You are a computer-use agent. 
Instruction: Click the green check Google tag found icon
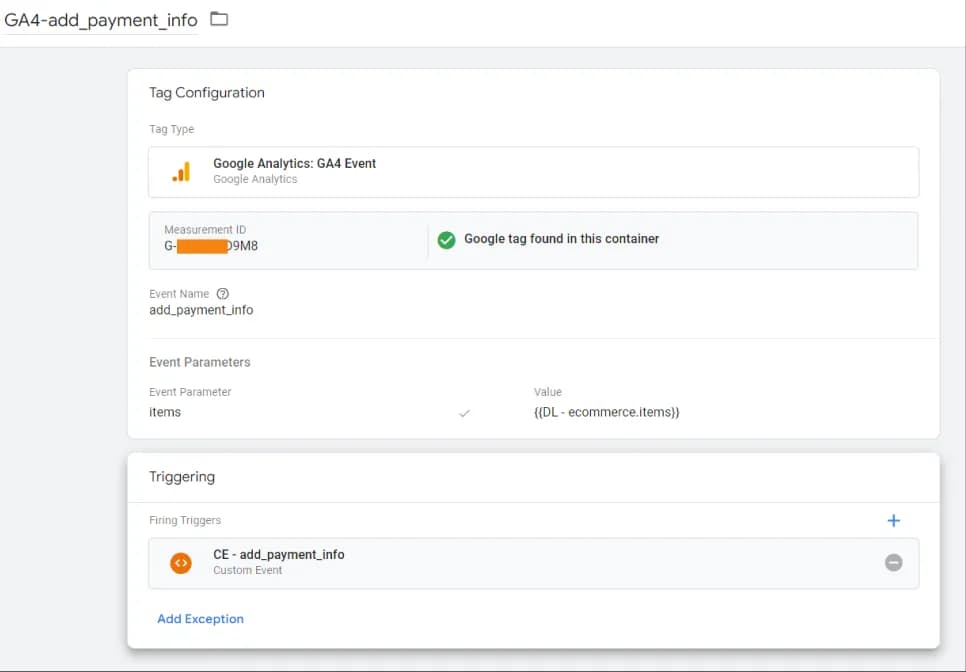pos(446,240)
